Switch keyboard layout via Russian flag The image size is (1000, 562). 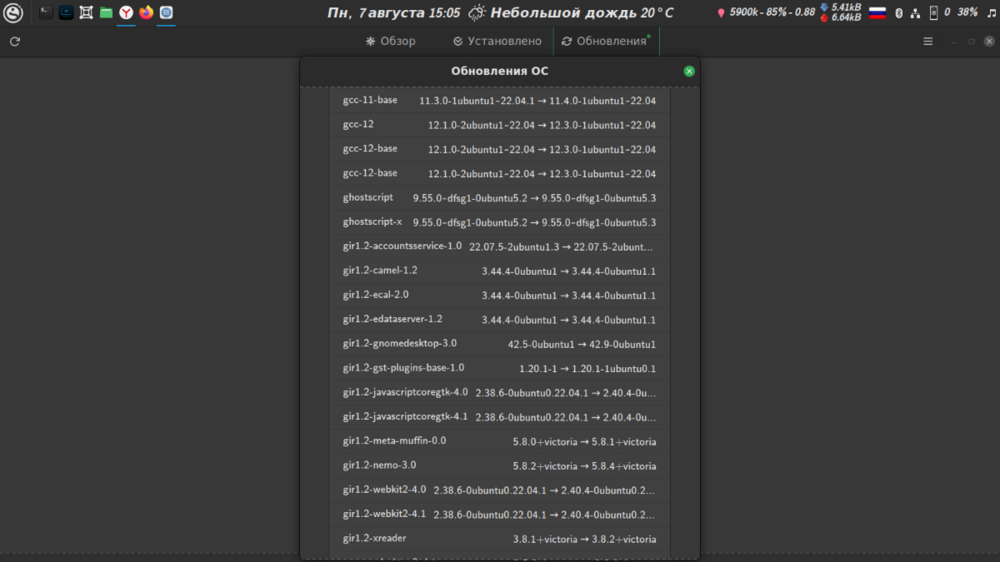tap(878, 13)
